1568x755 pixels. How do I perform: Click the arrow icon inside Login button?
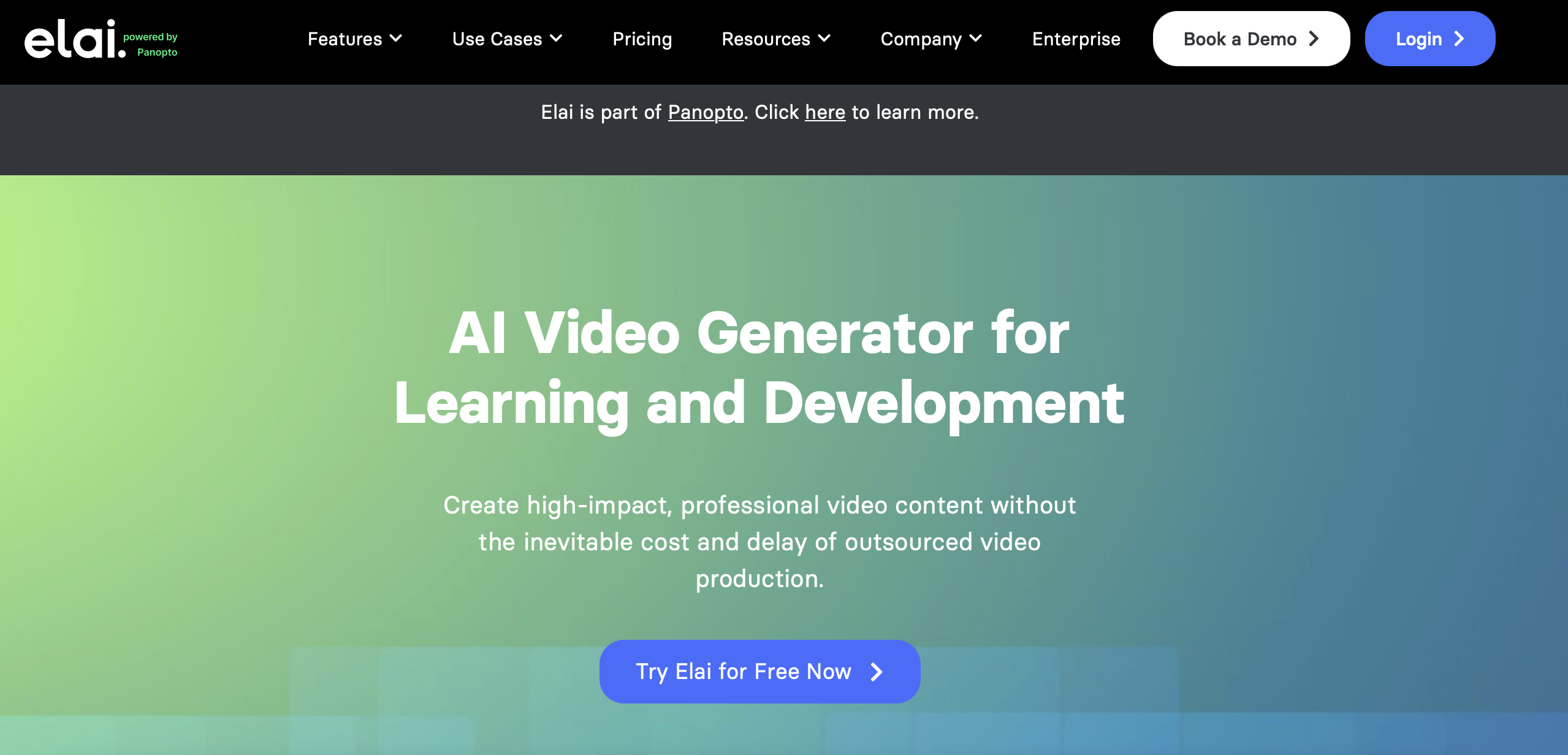[x=1459, y=39]
